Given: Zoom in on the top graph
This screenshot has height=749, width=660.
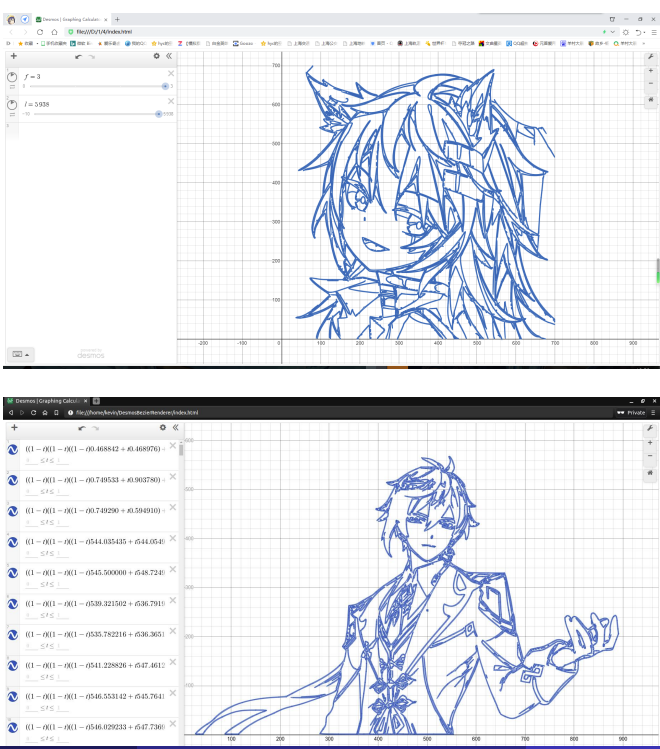Looking at the screenshot, I should tap(650, 71).
